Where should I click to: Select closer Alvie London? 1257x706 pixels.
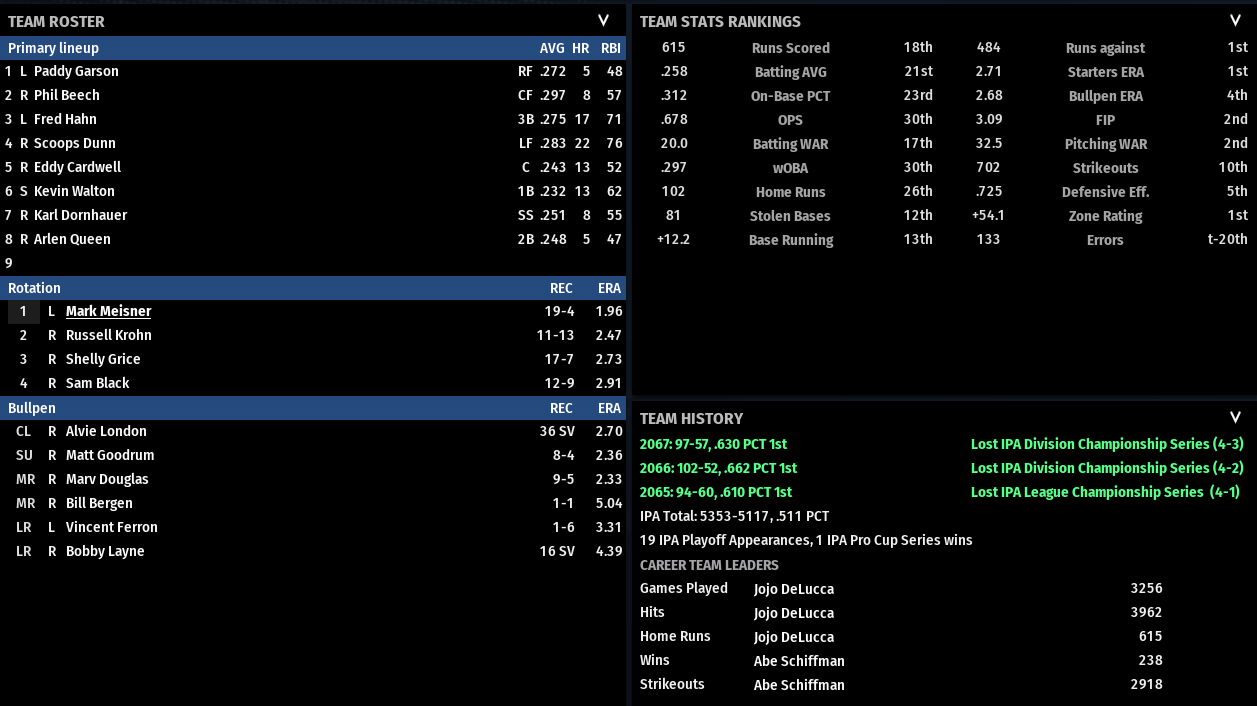click(106, 431)
